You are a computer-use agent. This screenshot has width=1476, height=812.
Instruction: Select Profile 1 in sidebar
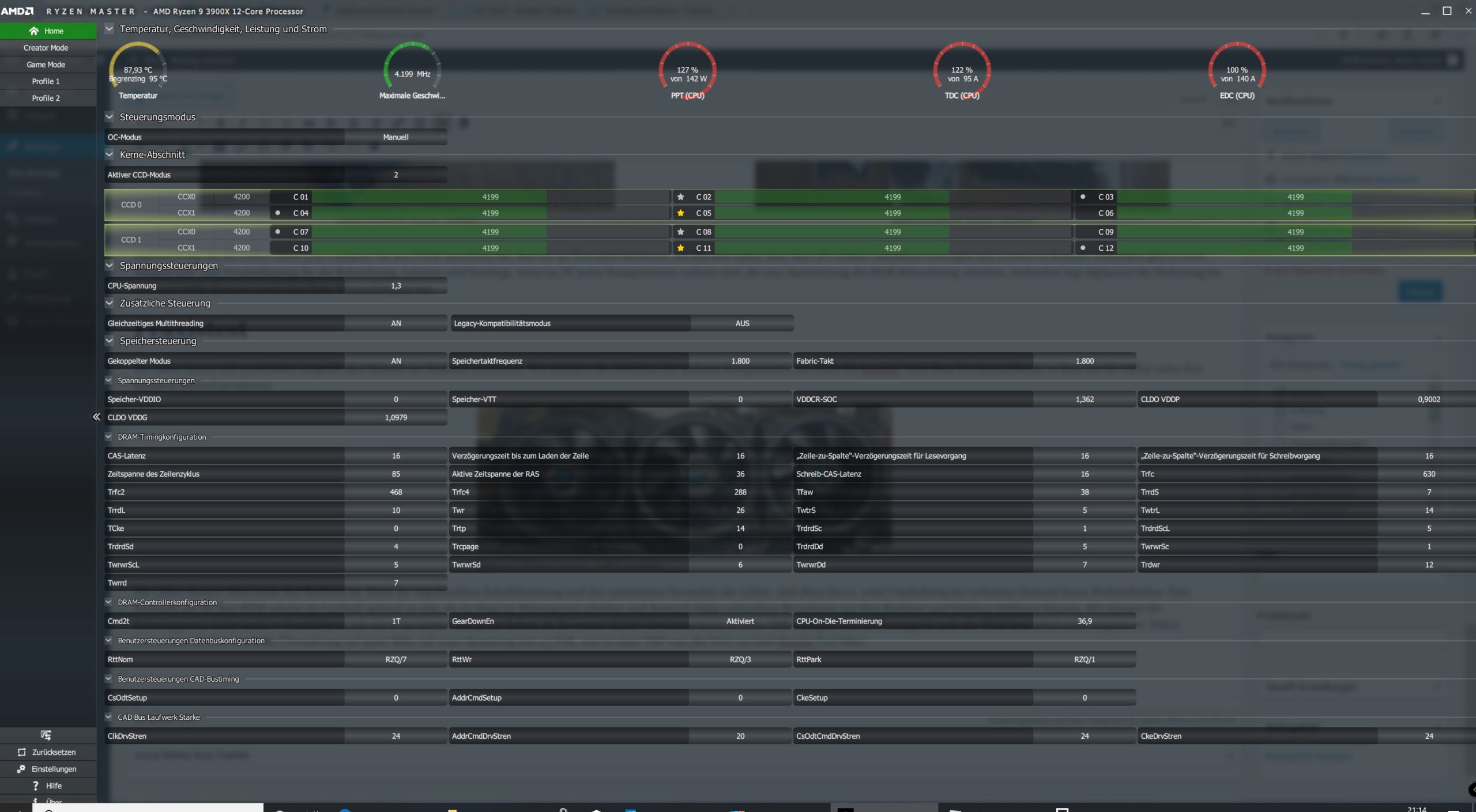(48, 81)
